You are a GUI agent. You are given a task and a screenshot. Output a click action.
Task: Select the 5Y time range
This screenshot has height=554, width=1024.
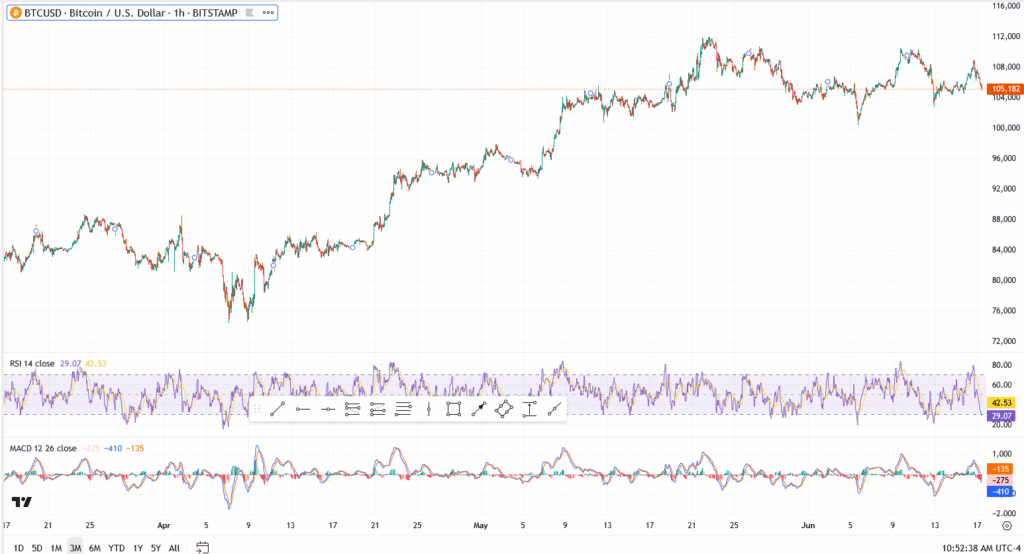pos(155,548)
